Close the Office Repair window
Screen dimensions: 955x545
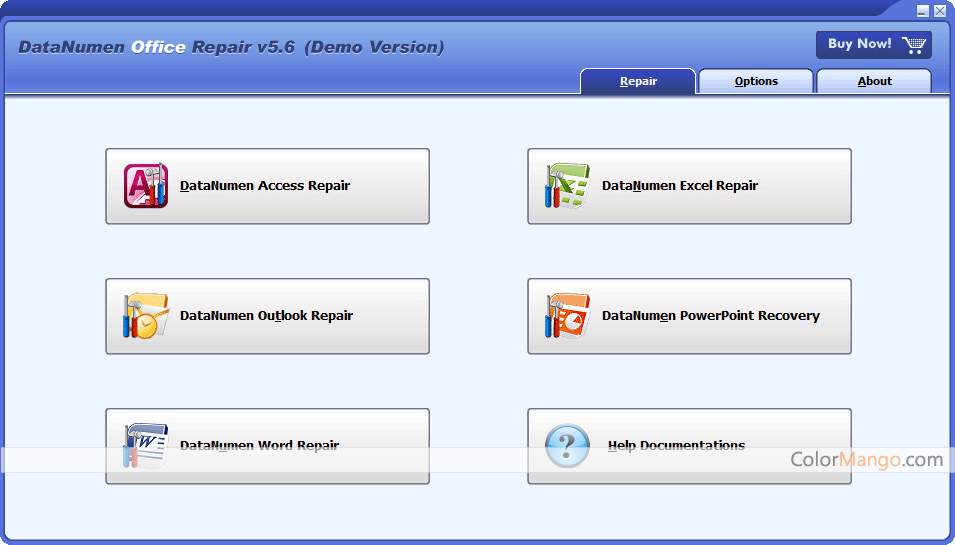(x=940, y=10)
